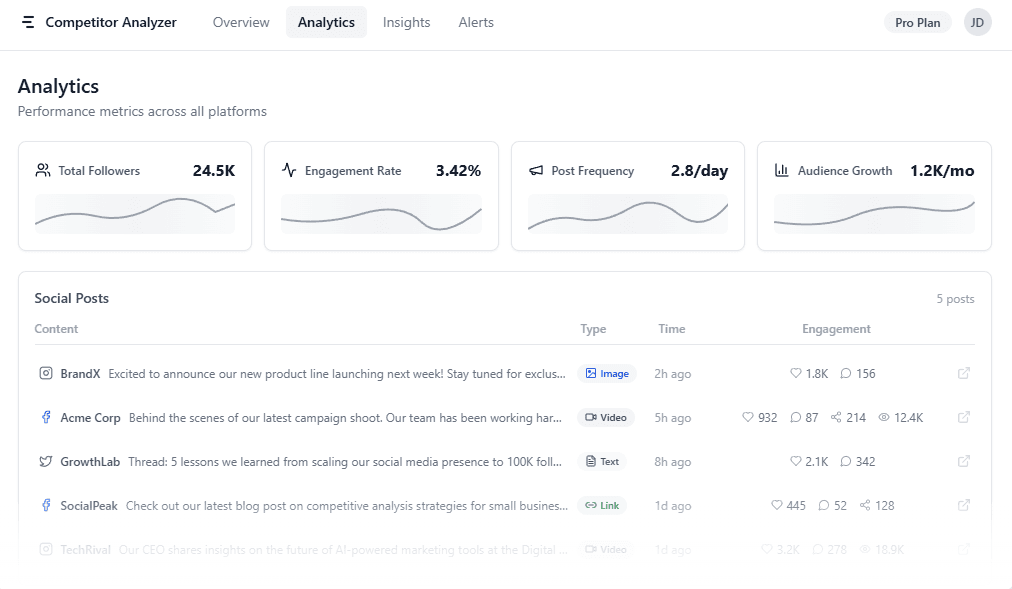The width and height of the screenshot is (1012, 589).
Task: Open the BrandX post via external link icon
Action: (x=963, y=373)
